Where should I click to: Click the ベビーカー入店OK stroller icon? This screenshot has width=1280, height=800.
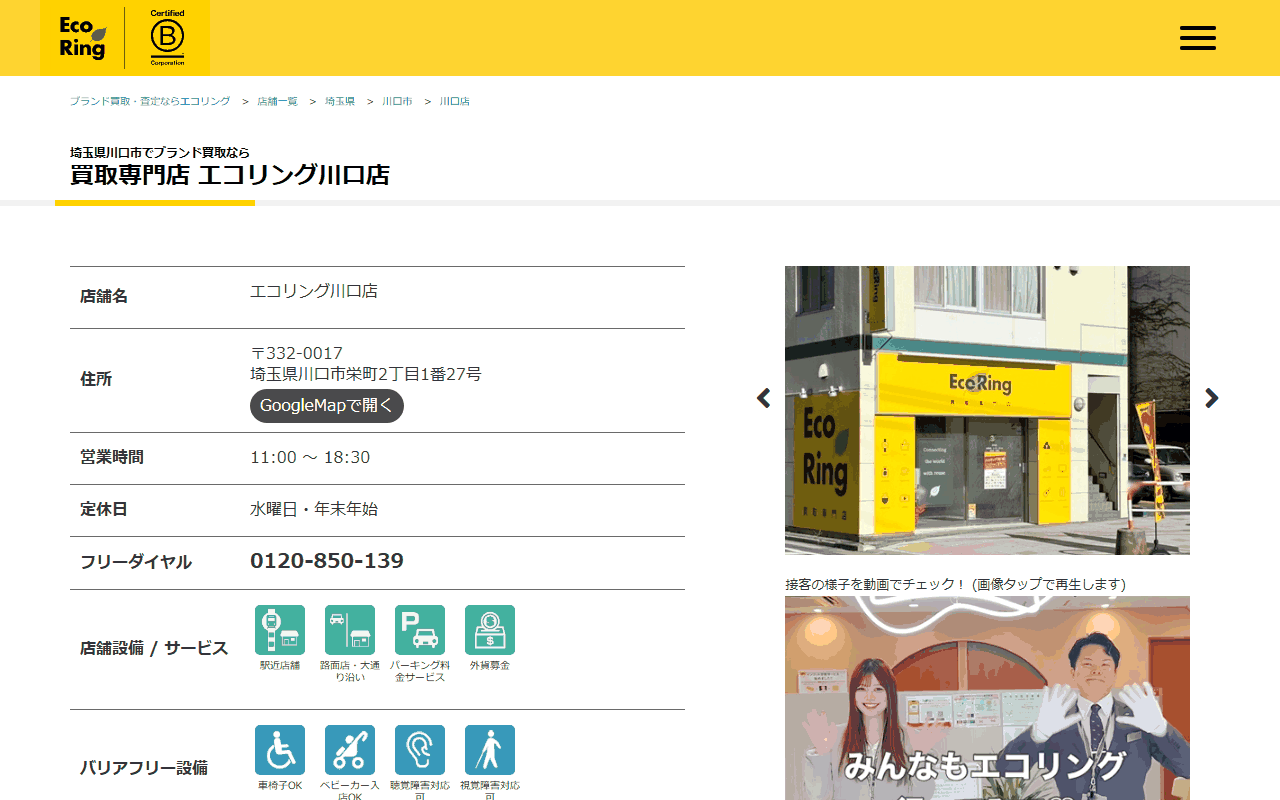[350, 750]
